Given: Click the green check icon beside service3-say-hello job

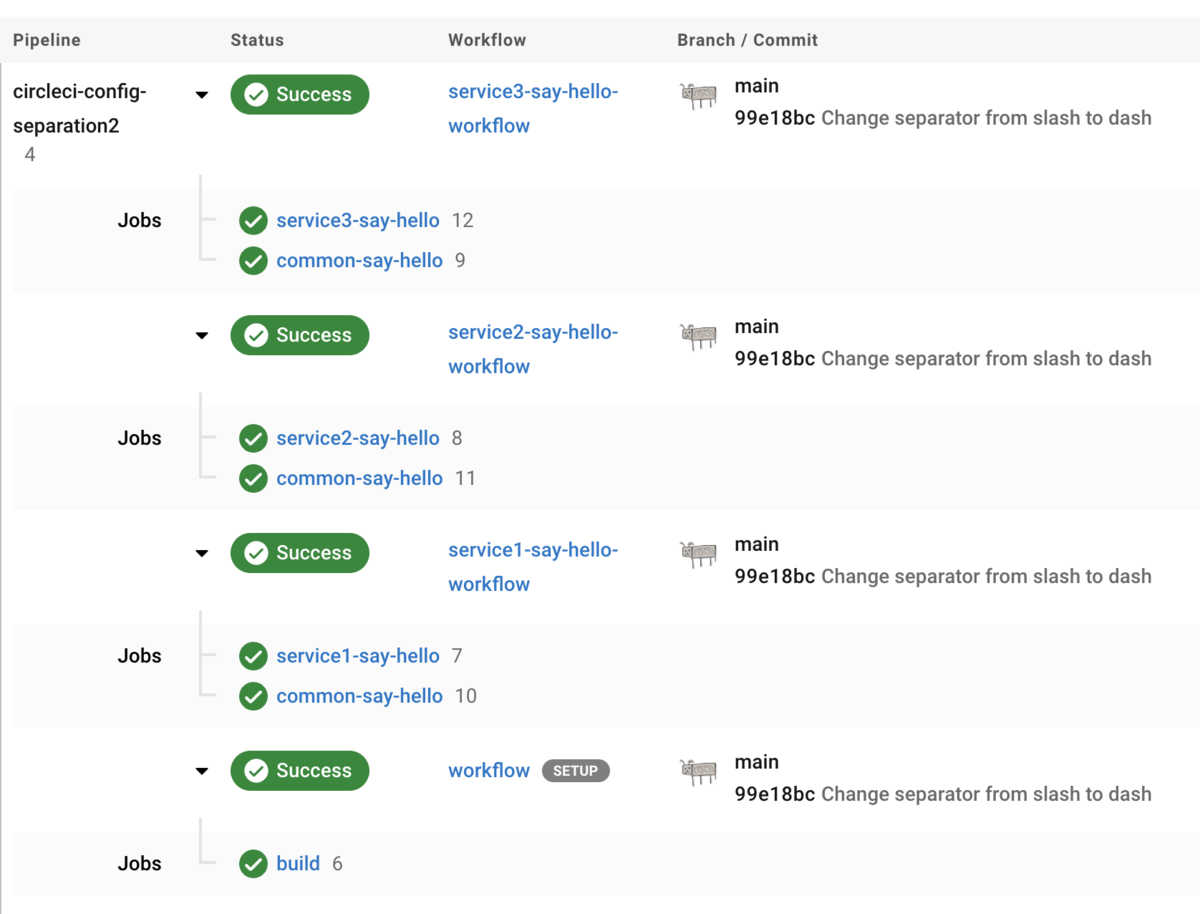Looking at the screenshot, I should point(254,221).
